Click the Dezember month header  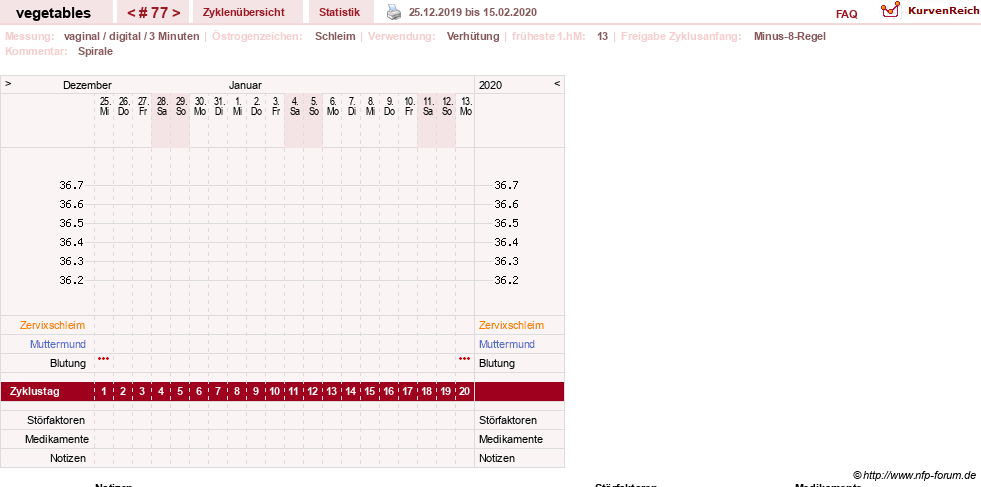point(87,85)
